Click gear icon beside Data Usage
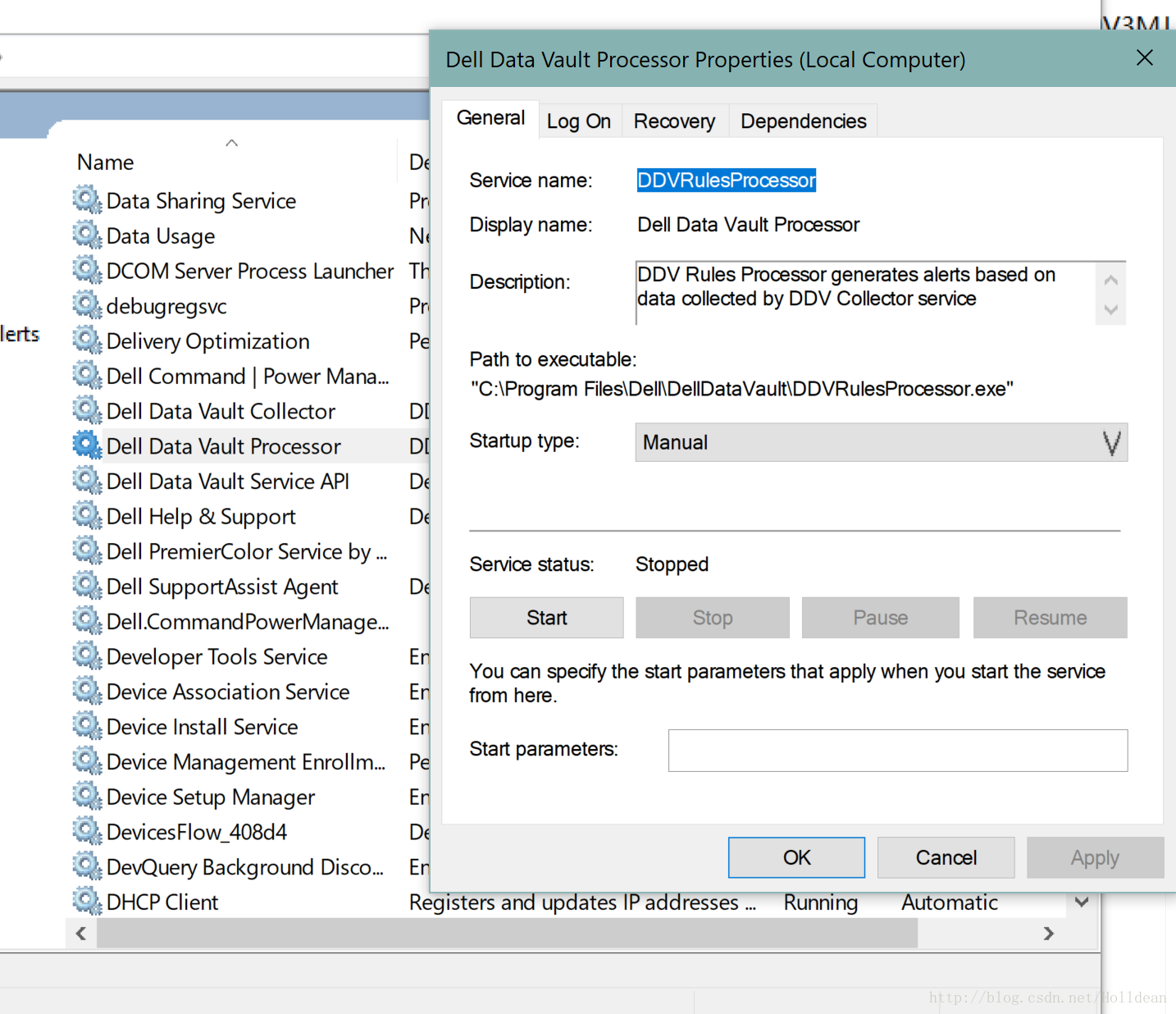This screenshot has width=1176, height=1014. pyautogui.click(x=87, y=235)
